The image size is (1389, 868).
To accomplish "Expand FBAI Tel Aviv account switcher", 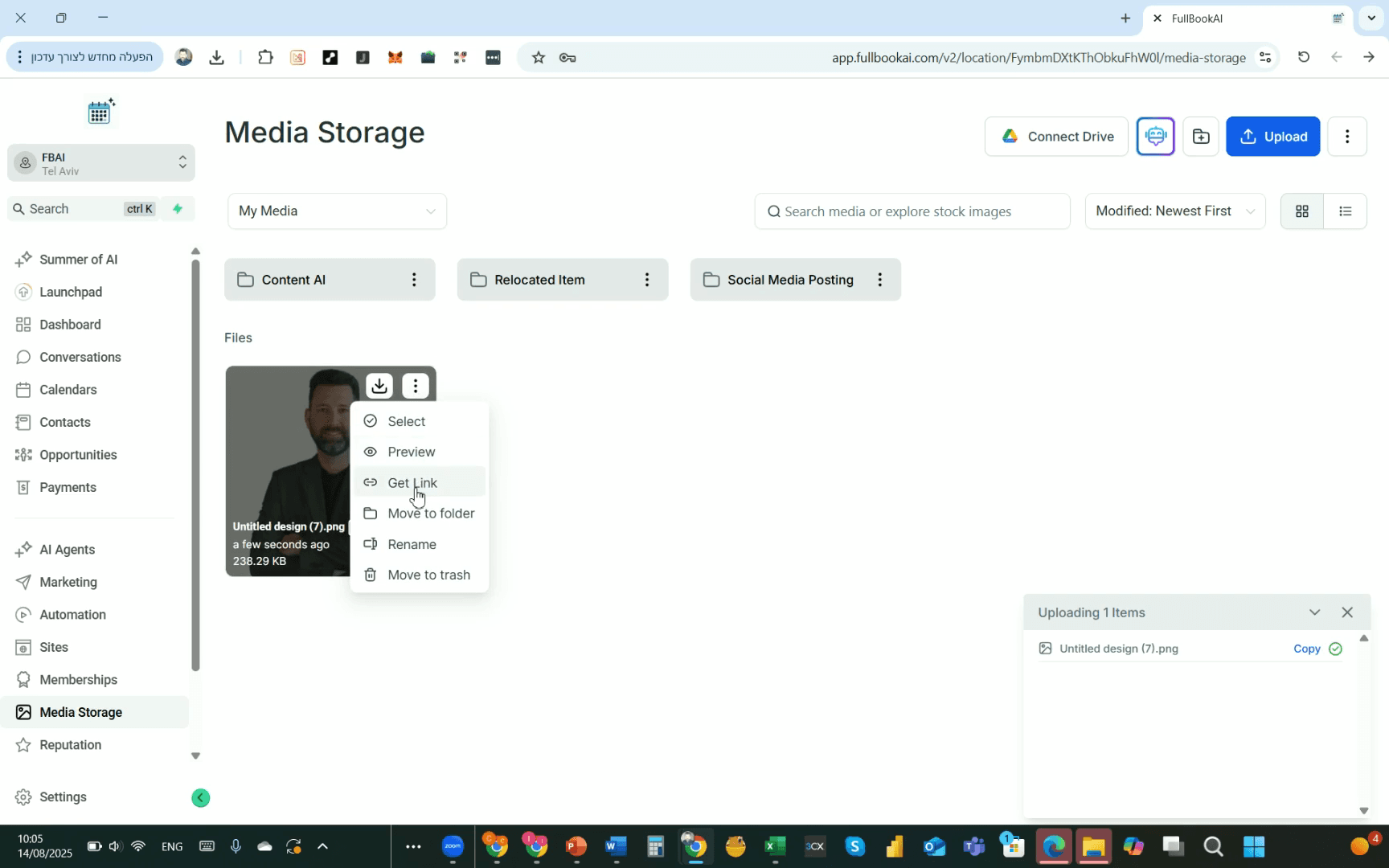I will (x=101, y=163).
